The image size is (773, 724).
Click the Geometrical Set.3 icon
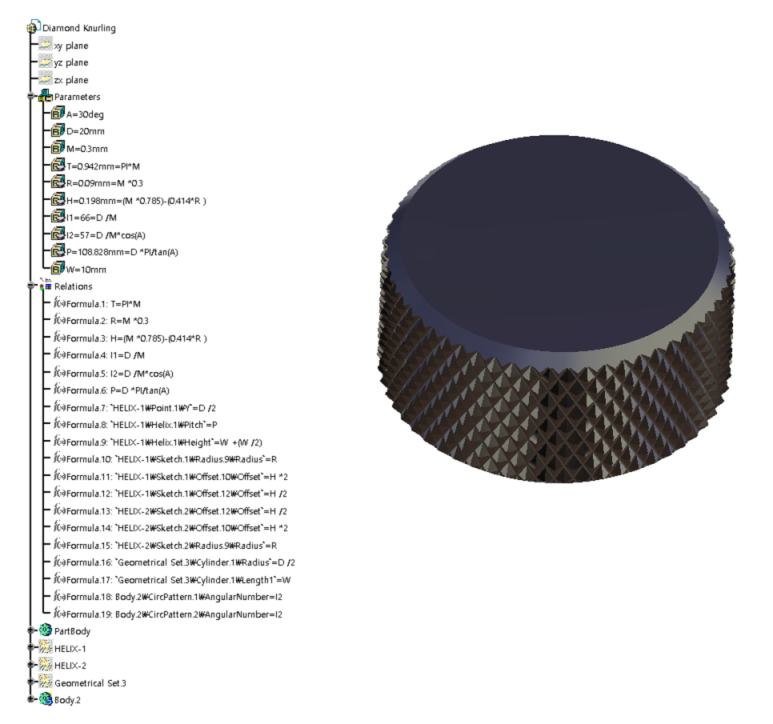pos(45,682)
